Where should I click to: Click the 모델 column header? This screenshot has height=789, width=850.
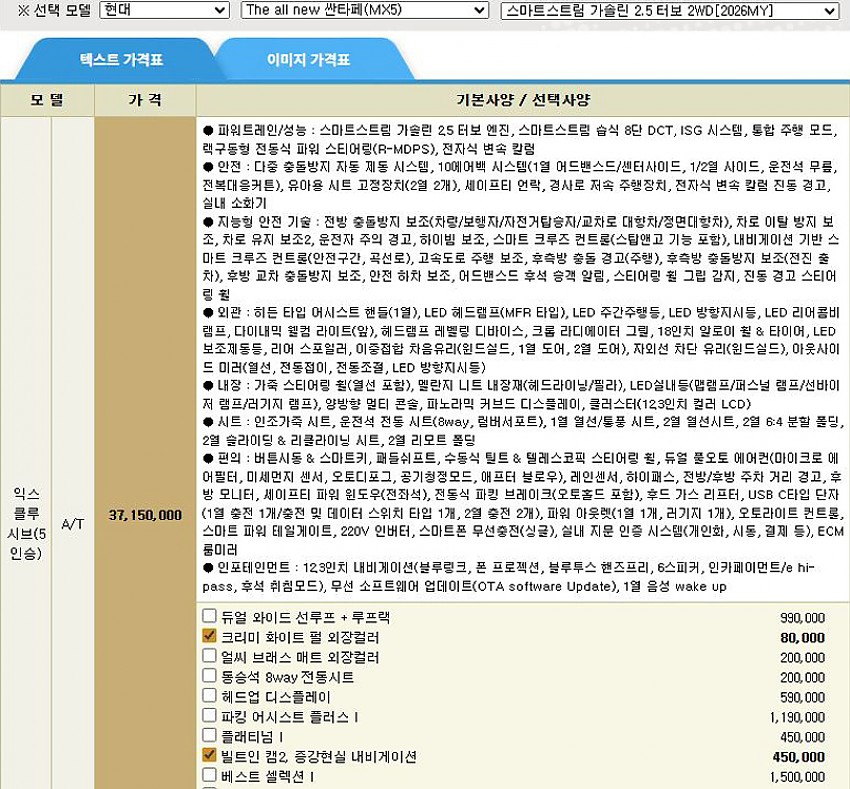click(47, 100)
